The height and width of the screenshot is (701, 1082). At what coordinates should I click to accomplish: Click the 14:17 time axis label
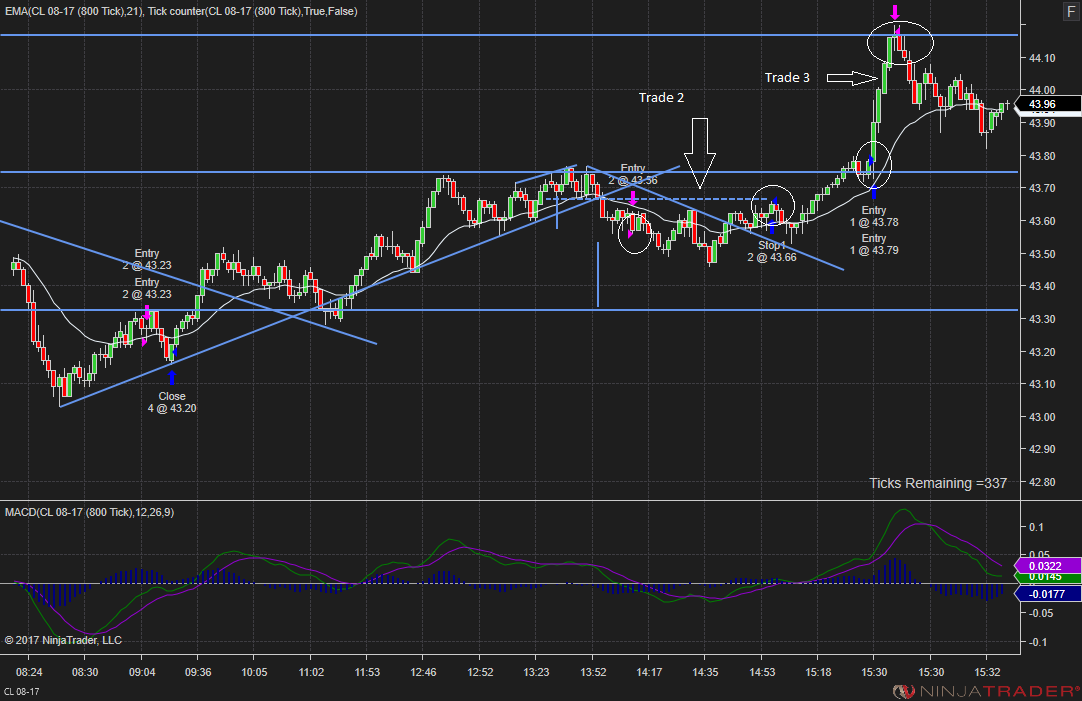click(649, 672)
